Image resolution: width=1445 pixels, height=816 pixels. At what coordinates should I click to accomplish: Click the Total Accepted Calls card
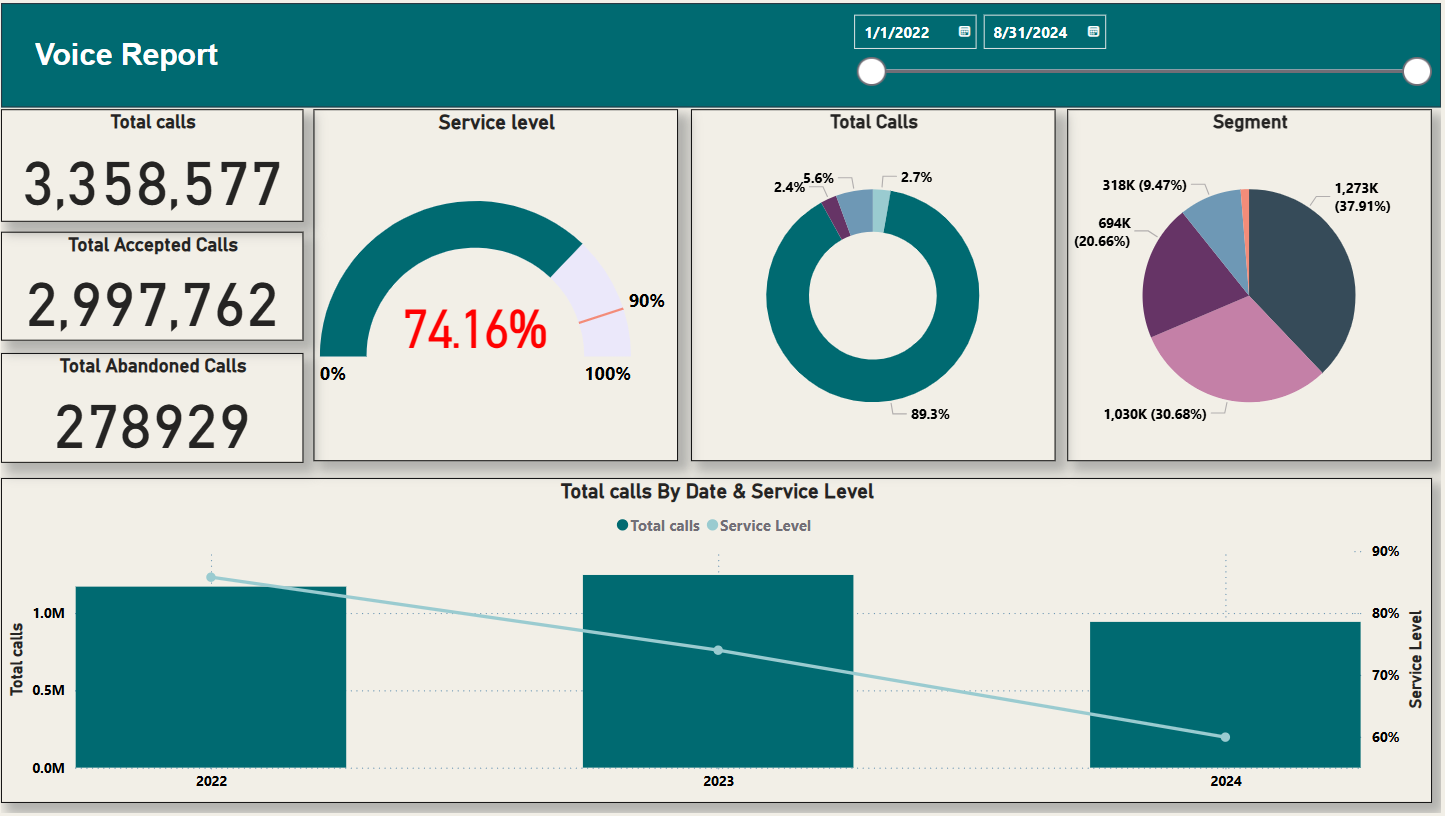(x=152, y=287)
